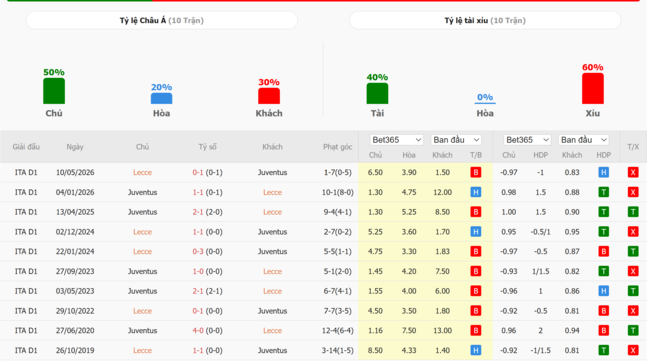Open score link 0-3 on 22/01/2024
The image size is (650, 363).
tap(198, 252)
